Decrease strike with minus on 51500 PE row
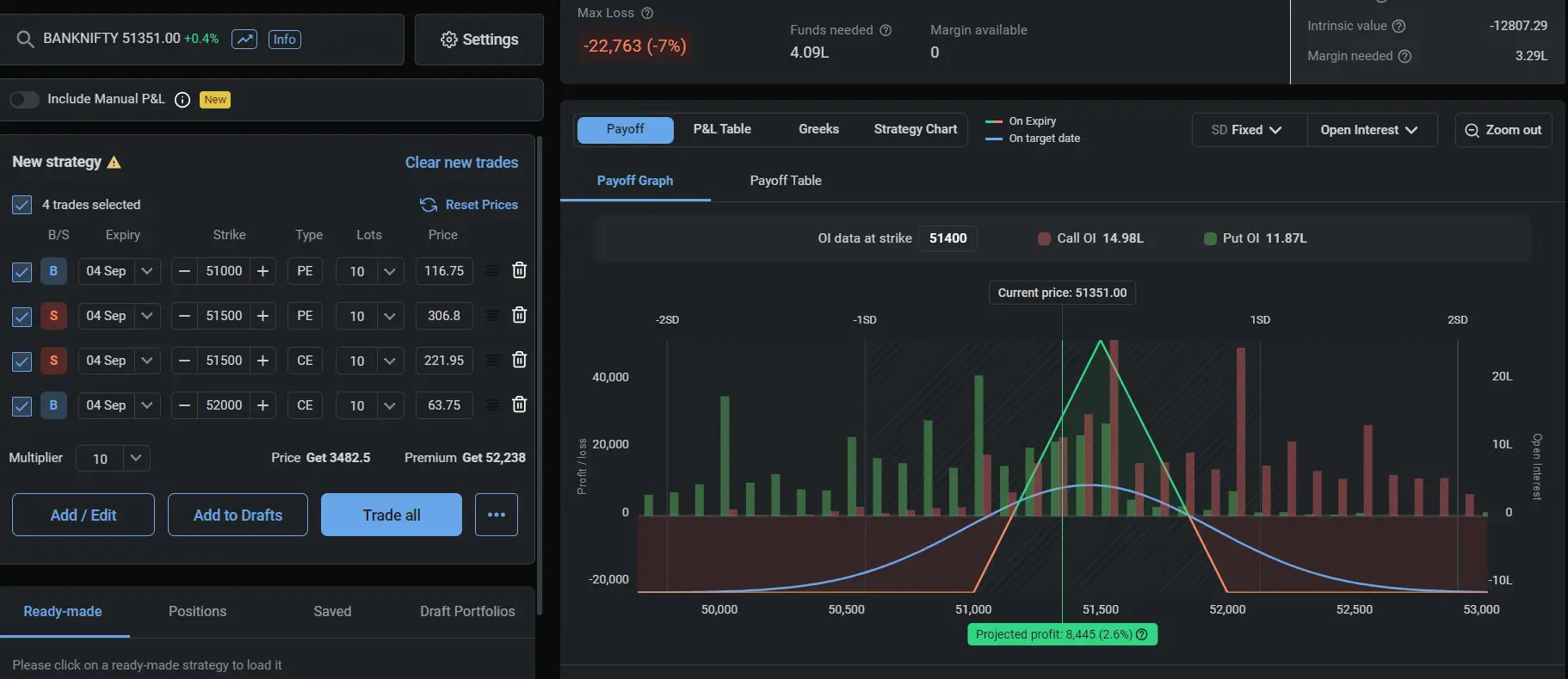 point(184,316)
